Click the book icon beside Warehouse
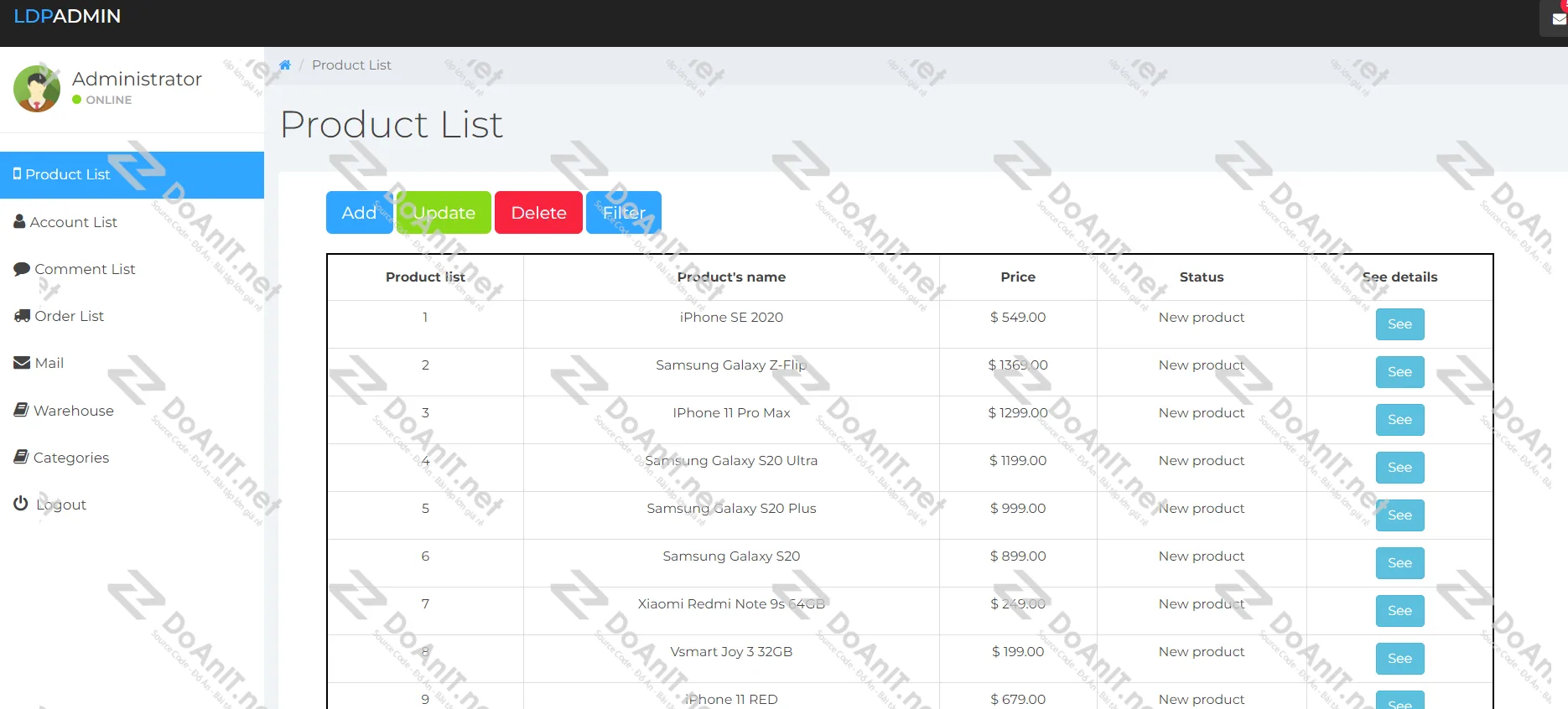Image resolution: width=1568 pixels, height=709 pixels. click(x=21, y=410)
